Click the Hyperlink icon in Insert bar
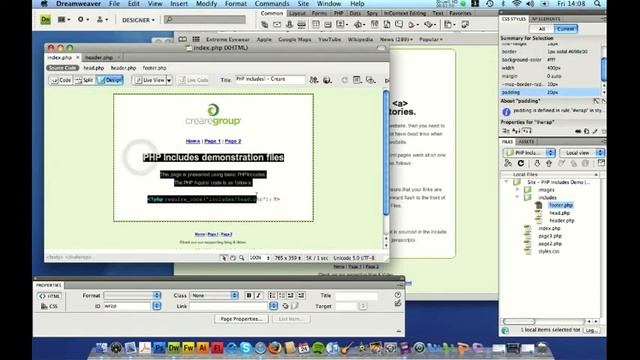 (x=264, y=25)
